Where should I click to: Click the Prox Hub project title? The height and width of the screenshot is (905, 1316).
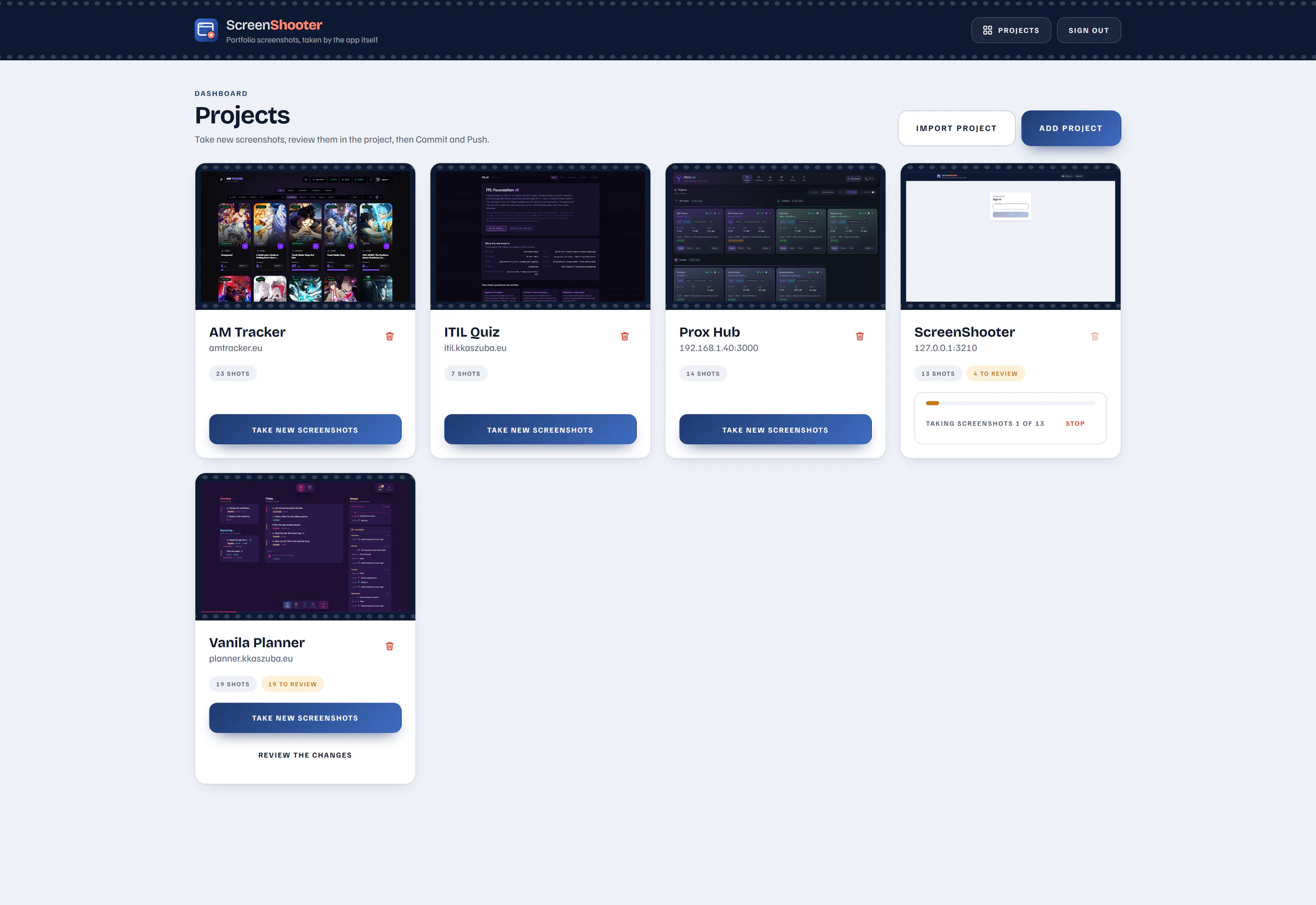coord(710,332)
